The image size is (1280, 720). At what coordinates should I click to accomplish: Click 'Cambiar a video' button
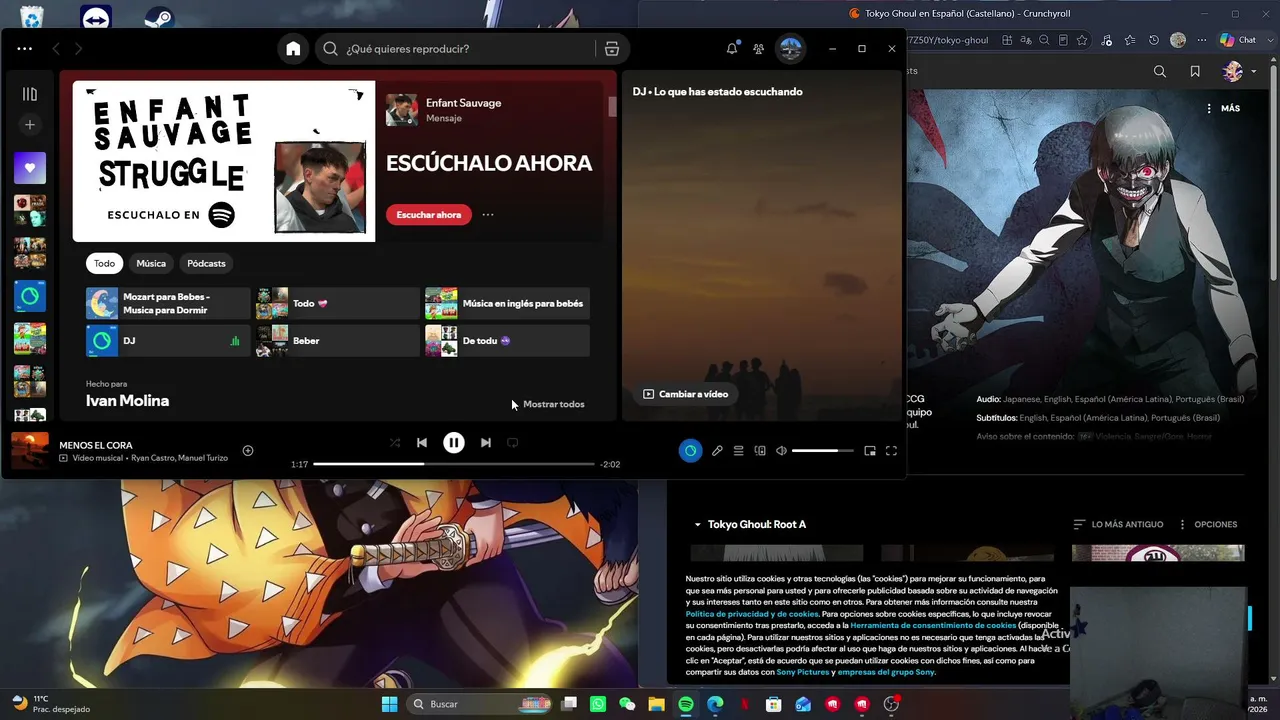686,394
